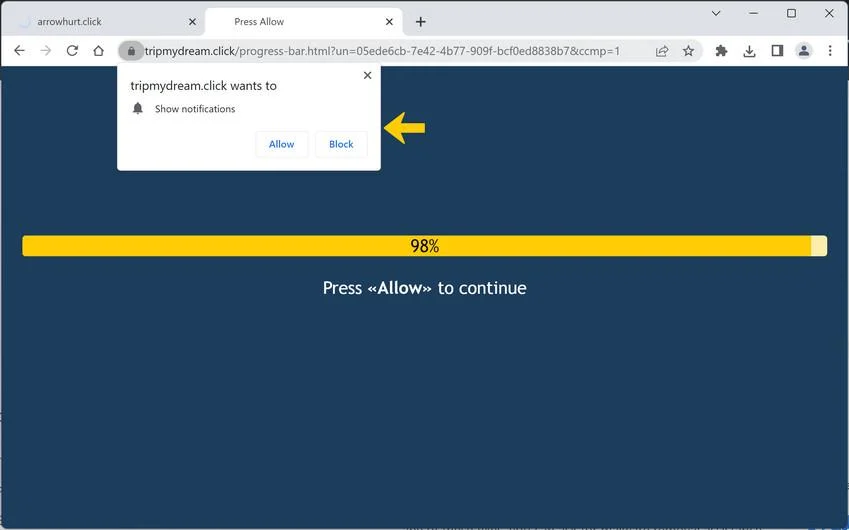
Task: Reload the current page
Action: click(72, 51)
